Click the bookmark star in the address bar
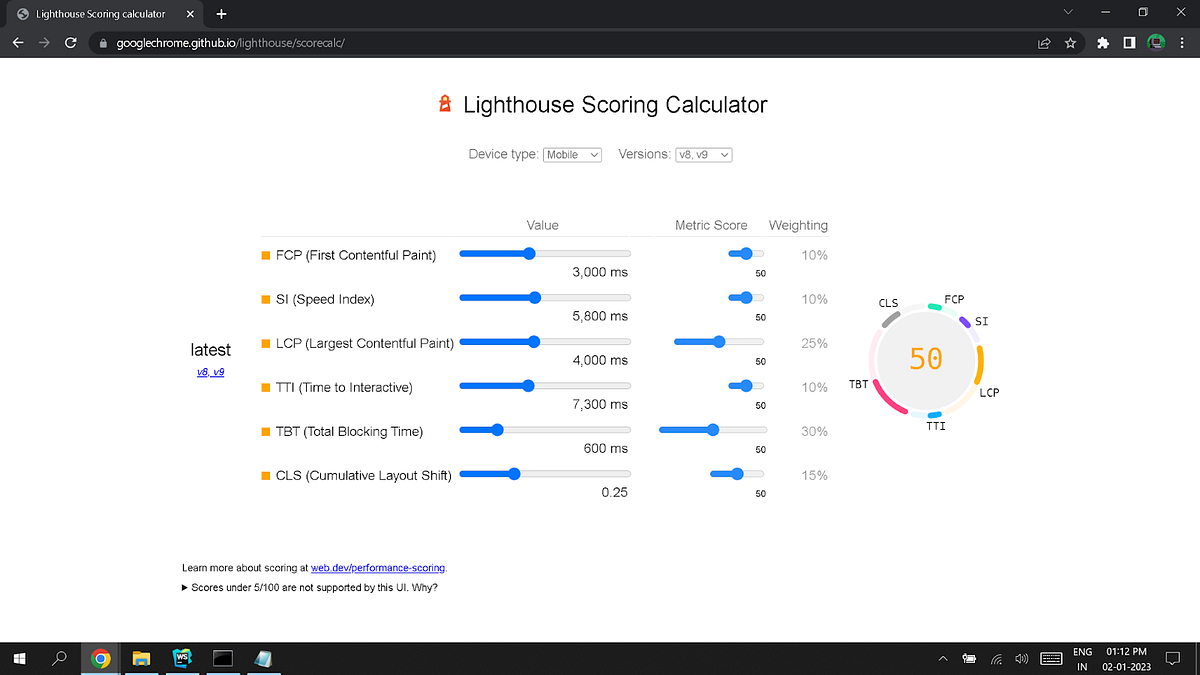This screenshot has height=675, width=1200. pyautogui.click(x=1072, y=43)
